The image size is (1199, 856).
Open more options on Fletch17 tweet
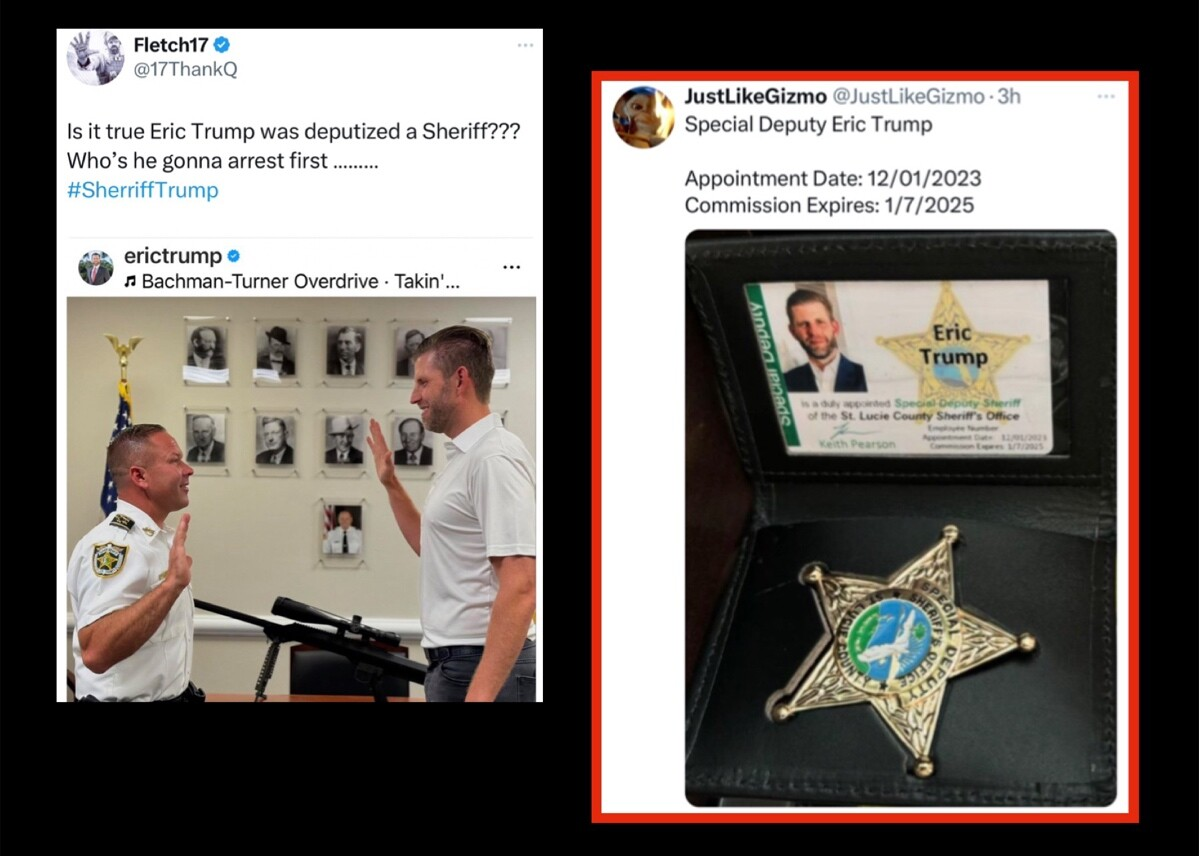(525, 45)
